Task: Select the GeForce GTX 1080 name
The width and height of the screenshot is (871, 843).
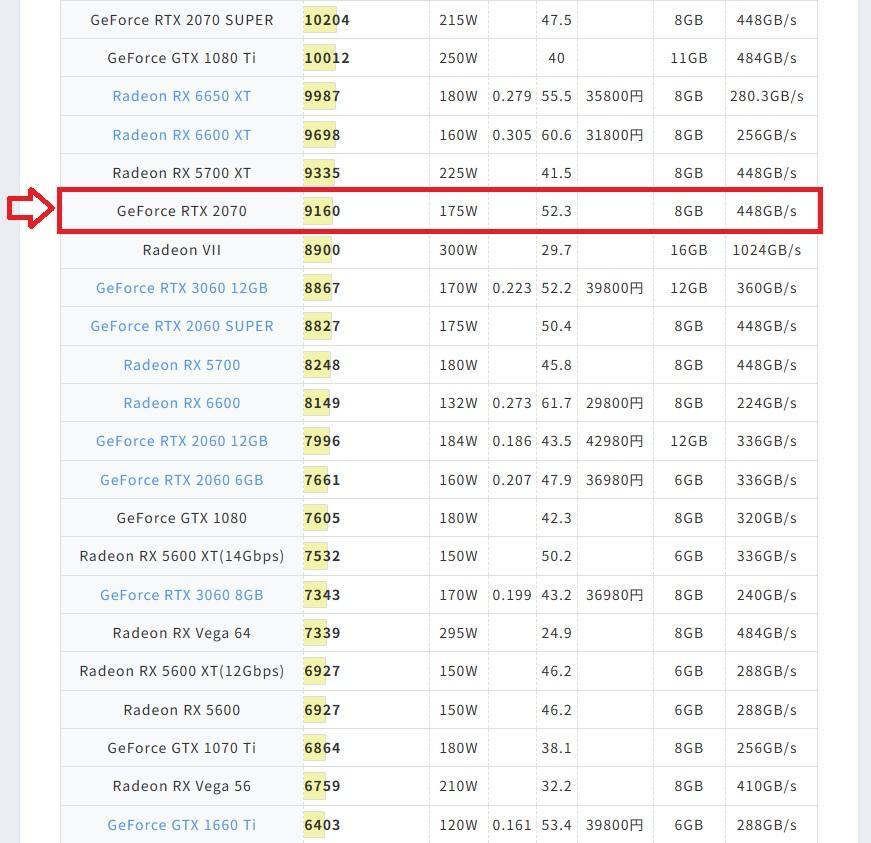Action: pos(182,518)
